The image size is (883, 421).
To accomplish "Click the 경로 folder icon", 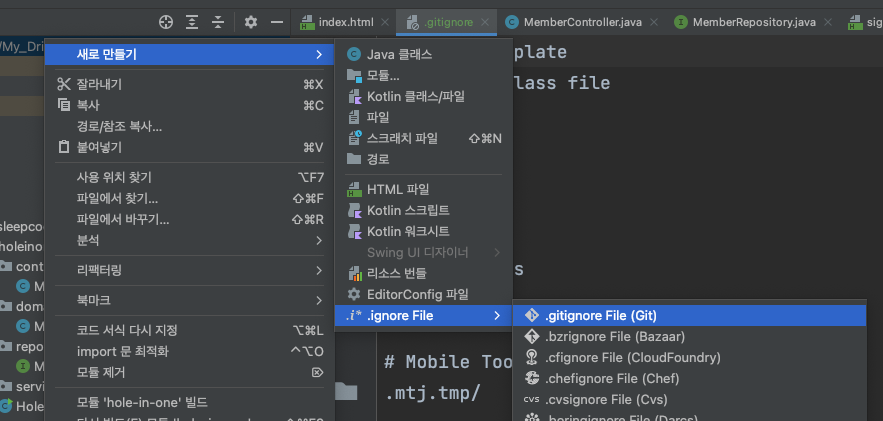I will coord(354,159).
